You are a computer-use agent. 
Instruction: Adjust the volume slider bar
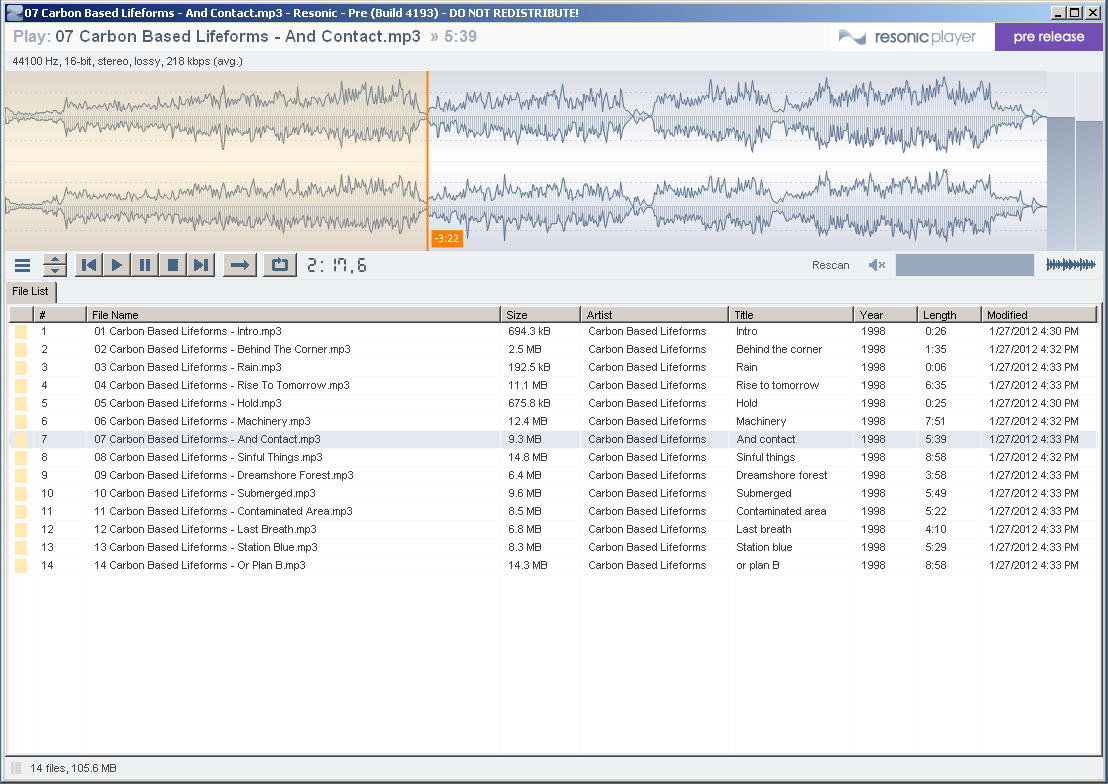964,265
